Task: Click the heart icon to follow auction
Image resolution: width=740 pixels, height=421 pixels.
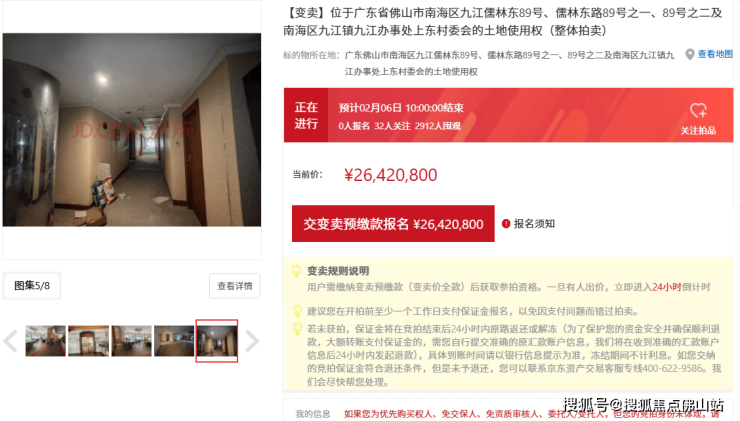Action: 698,110
